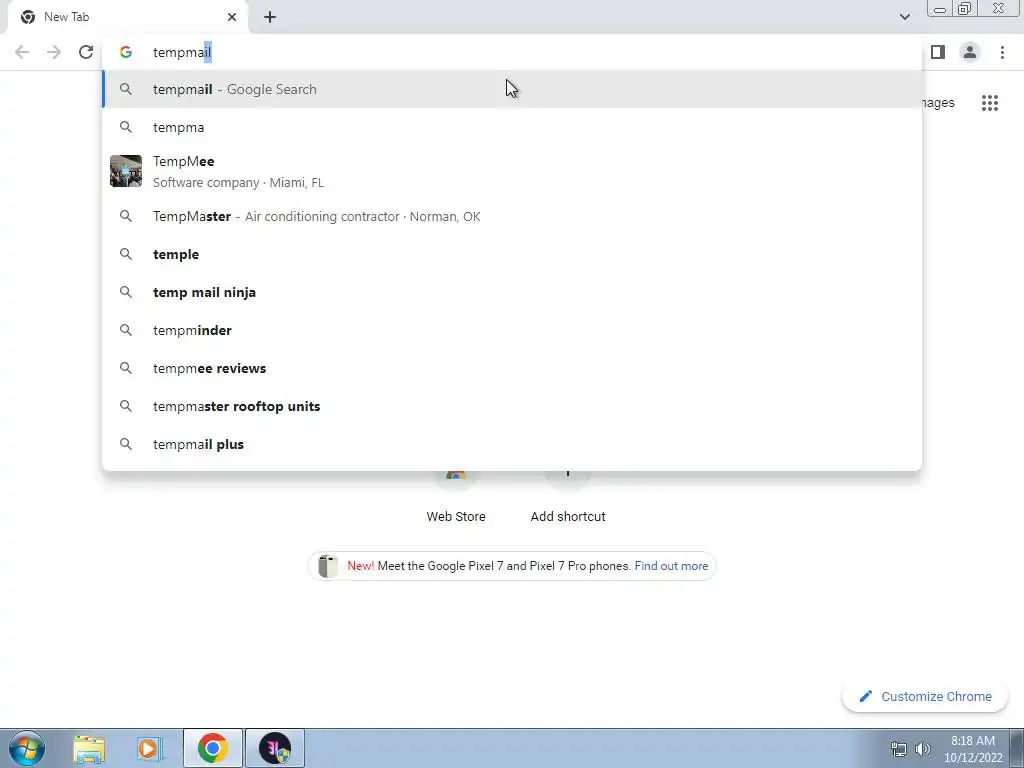Image resolution: width=1024 pixels, height=768 pixels.
Task: Click the Customize Chrome button
Action: (925, 696)
